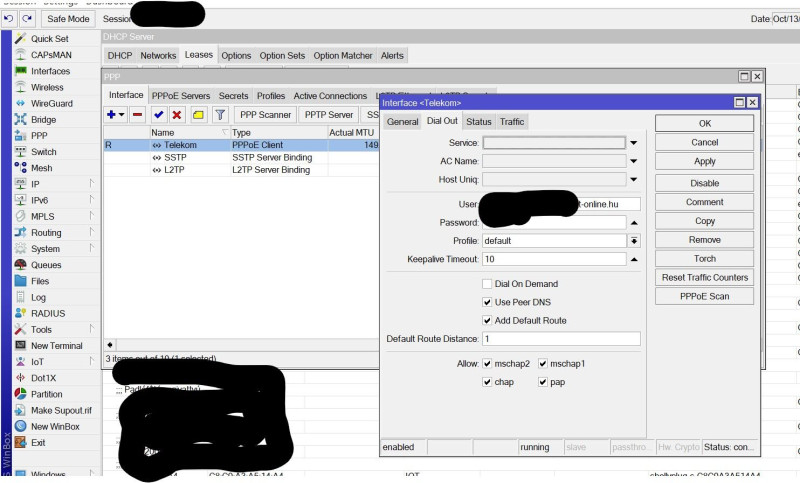Image resolution: width=800 pixels, height=483 pixels.
Task: Open PPPoE Servers tab
Action: [x=181, y=96]
